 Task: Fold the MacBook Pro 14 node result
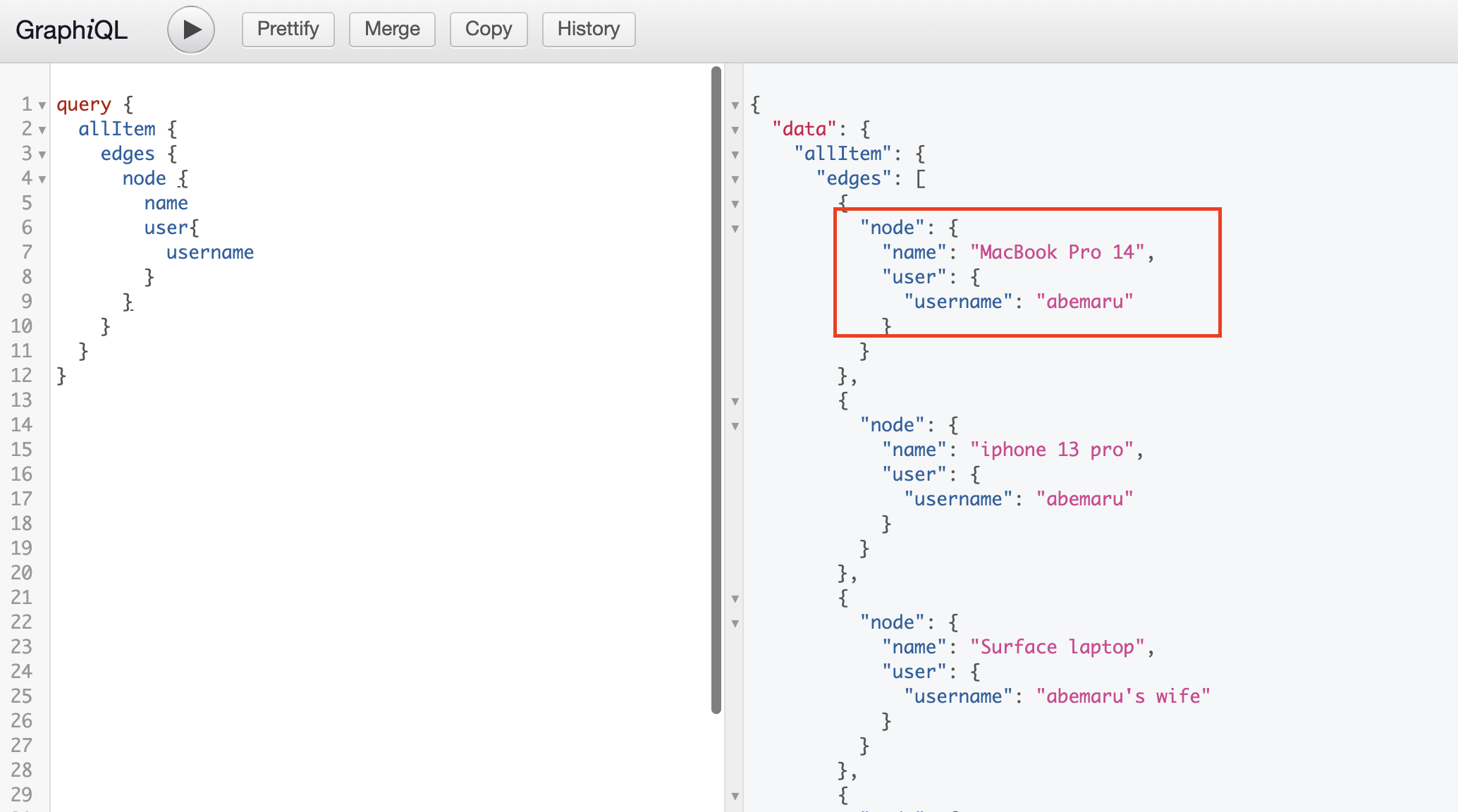pyautogui.click(x=735, y=229)
